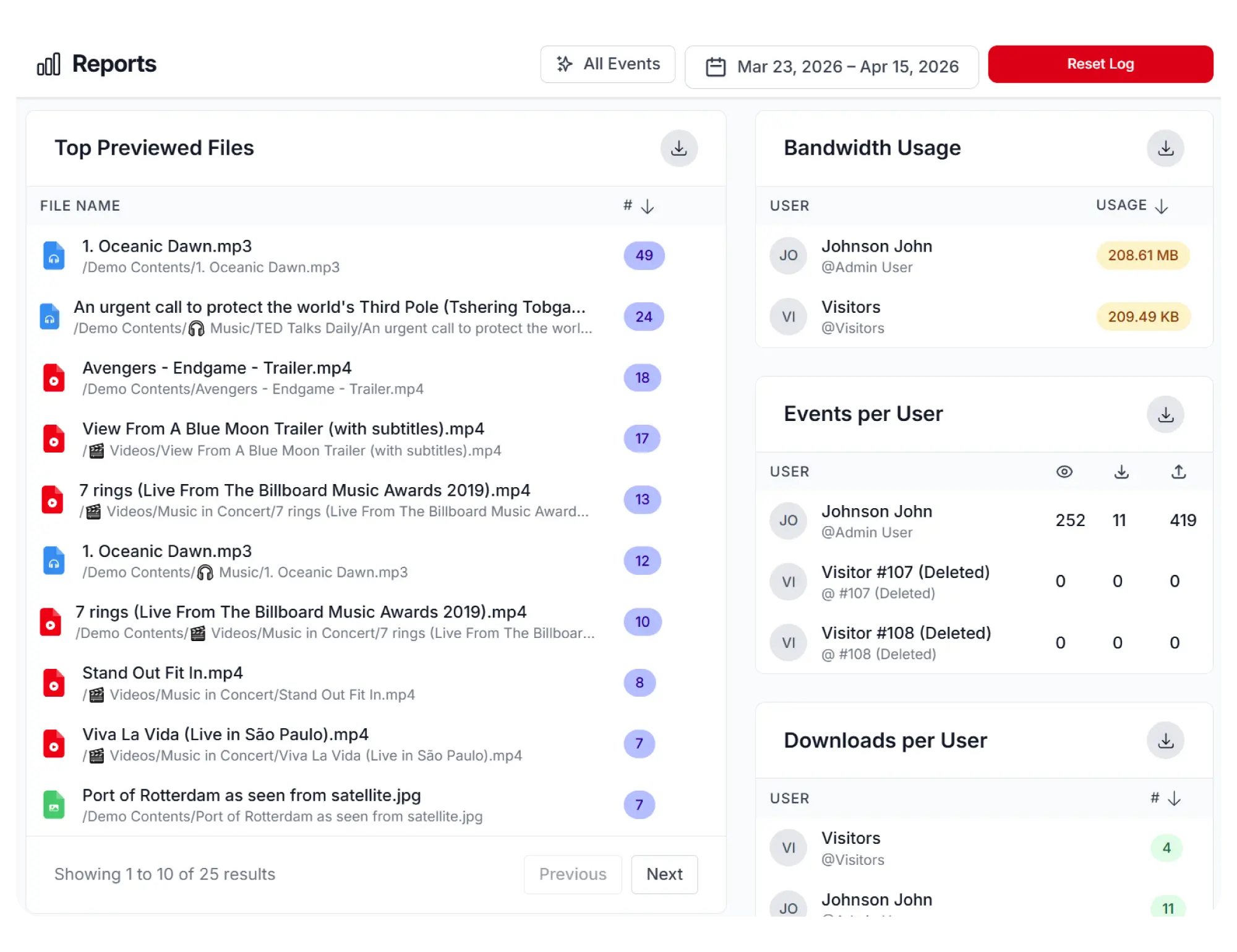Download the Bandwidth Usage report

[x=1165, y=148]
